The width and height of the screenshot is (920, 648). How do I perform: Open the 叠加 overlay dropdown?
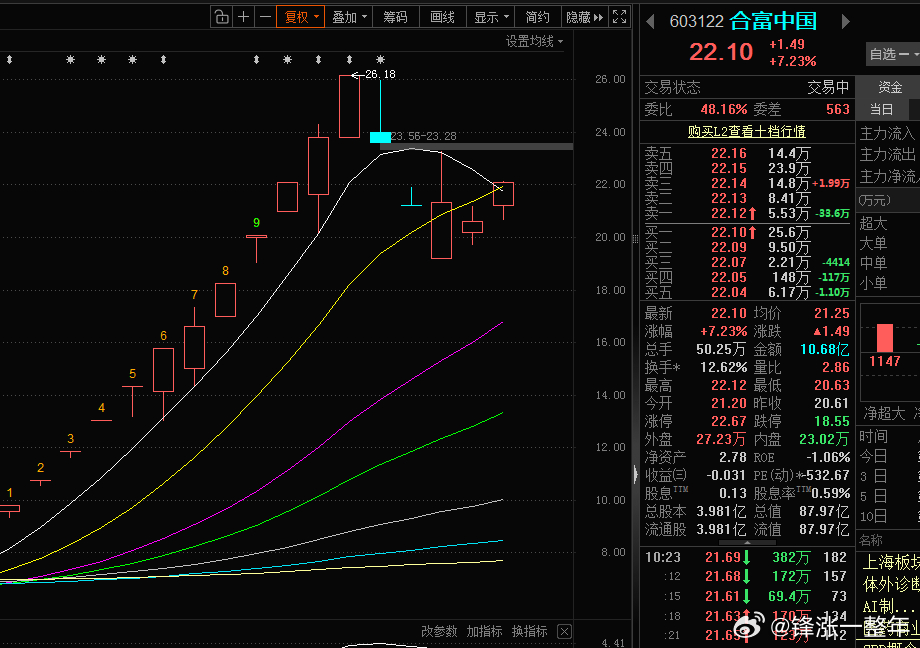pos(349,17)
